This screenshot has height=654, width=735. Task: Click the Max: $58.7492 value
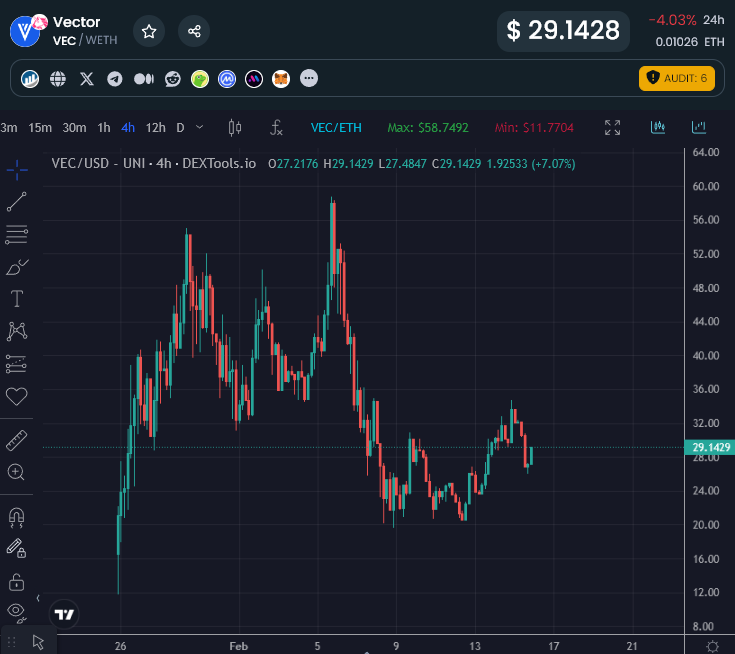pyautogui.click(x=428, y=128)
